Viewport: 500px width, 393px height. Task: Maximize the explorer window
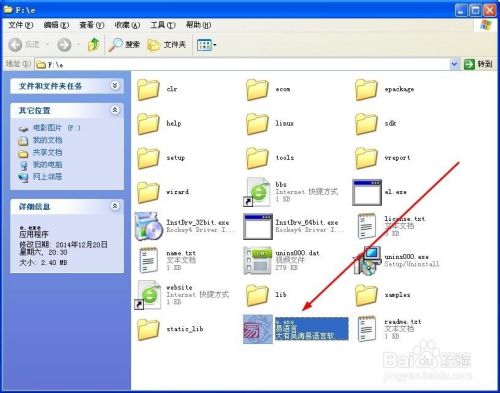475,11
